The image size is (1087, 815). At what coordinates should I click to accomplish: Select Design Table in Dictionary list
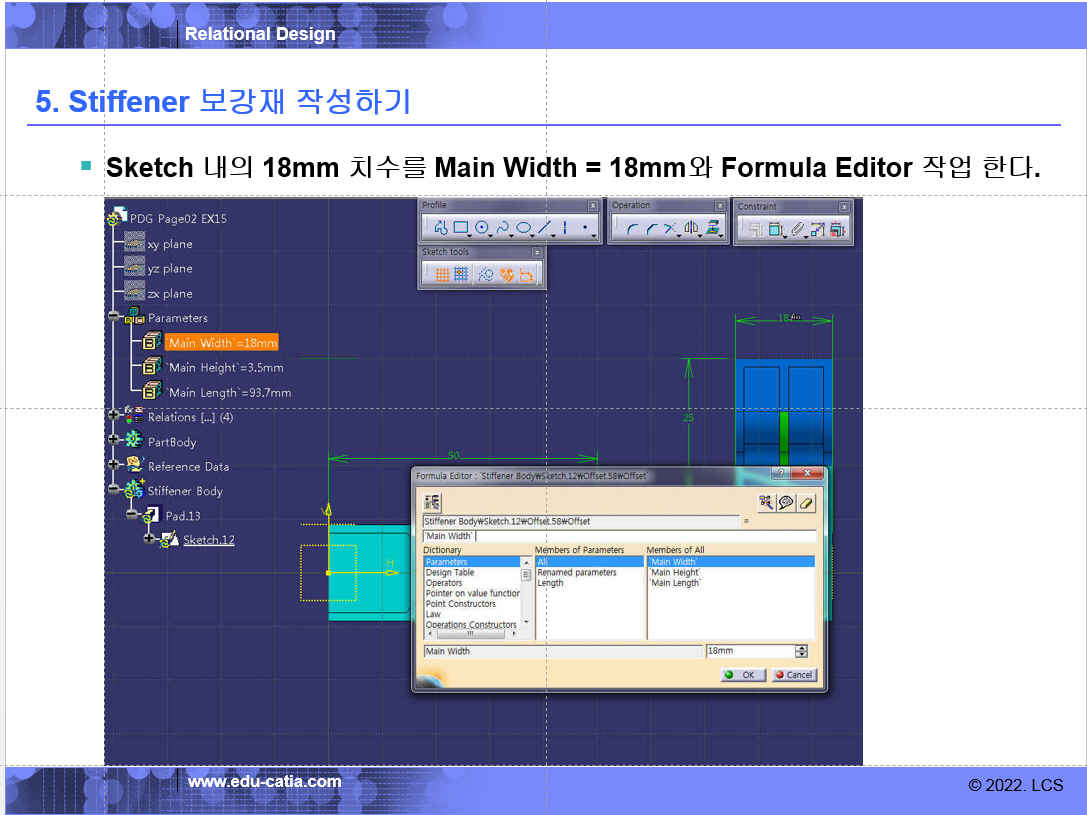click(450, 573)
